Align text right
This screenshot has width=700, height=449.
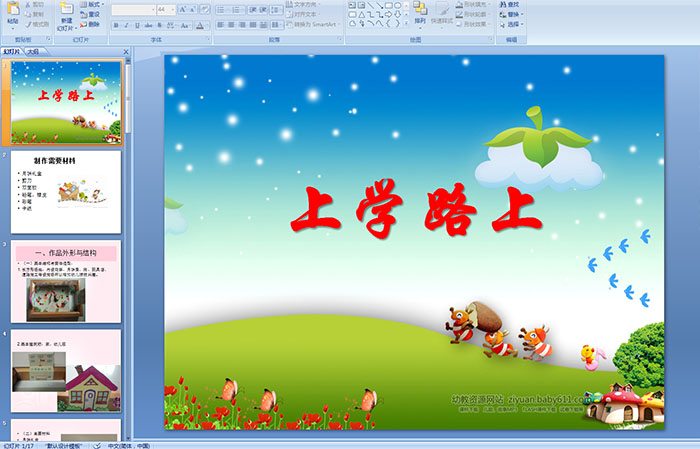242,25
